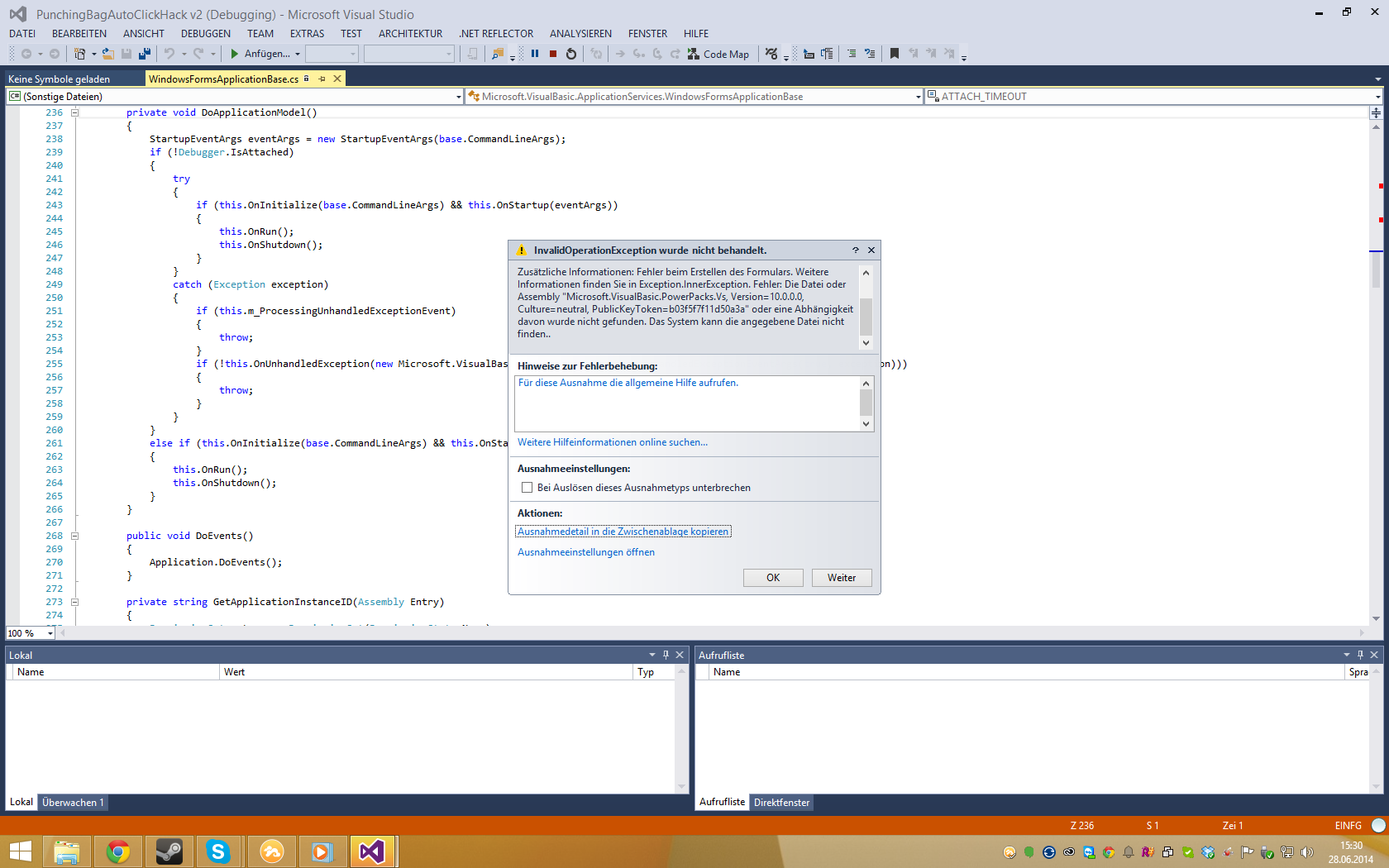The height and width of the screenshot is (868, 1389).
Task: Open Google Chrome from the taskbar
Action: pyautogui.click(x=118, y=851)
